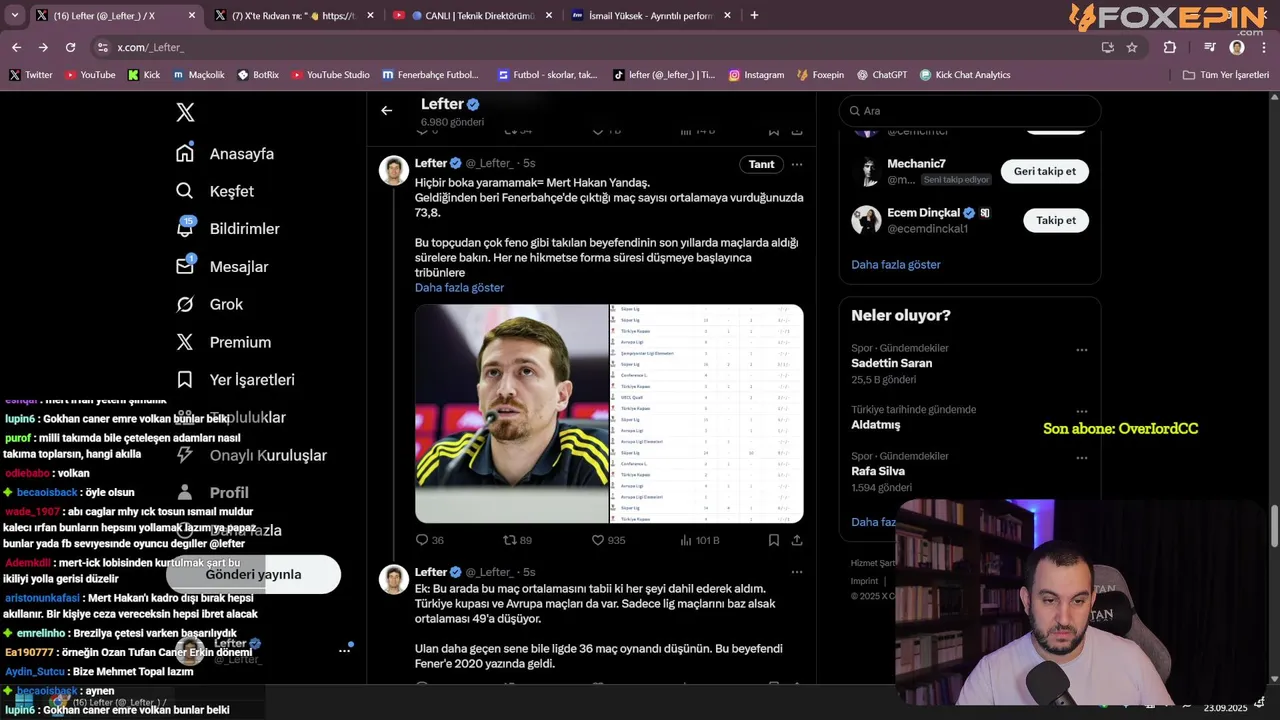Open Bildirimler notifications

[228, 229]
